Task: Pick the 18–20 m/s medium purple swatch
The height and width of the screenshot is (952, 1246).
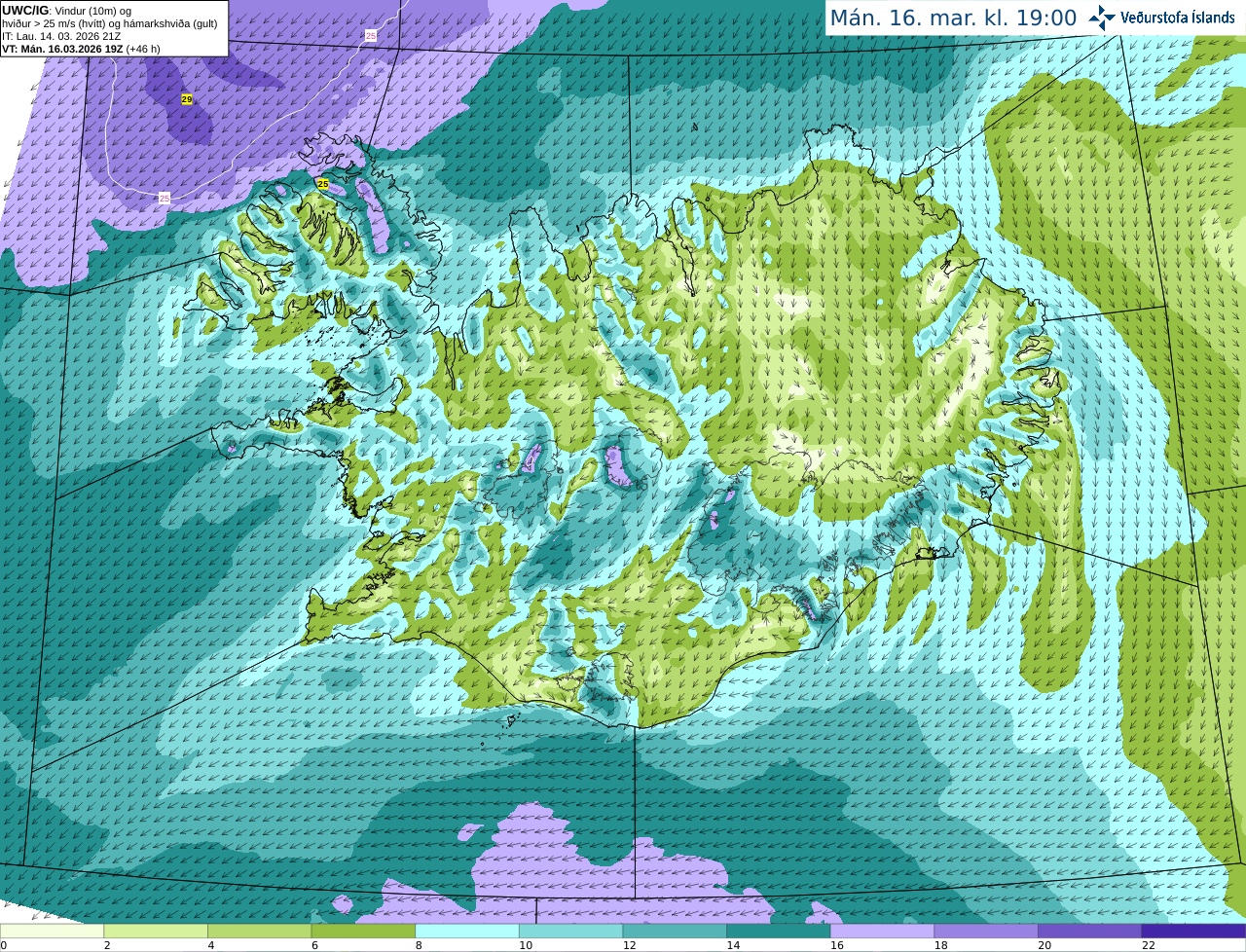Action: (x=986, y=931)
